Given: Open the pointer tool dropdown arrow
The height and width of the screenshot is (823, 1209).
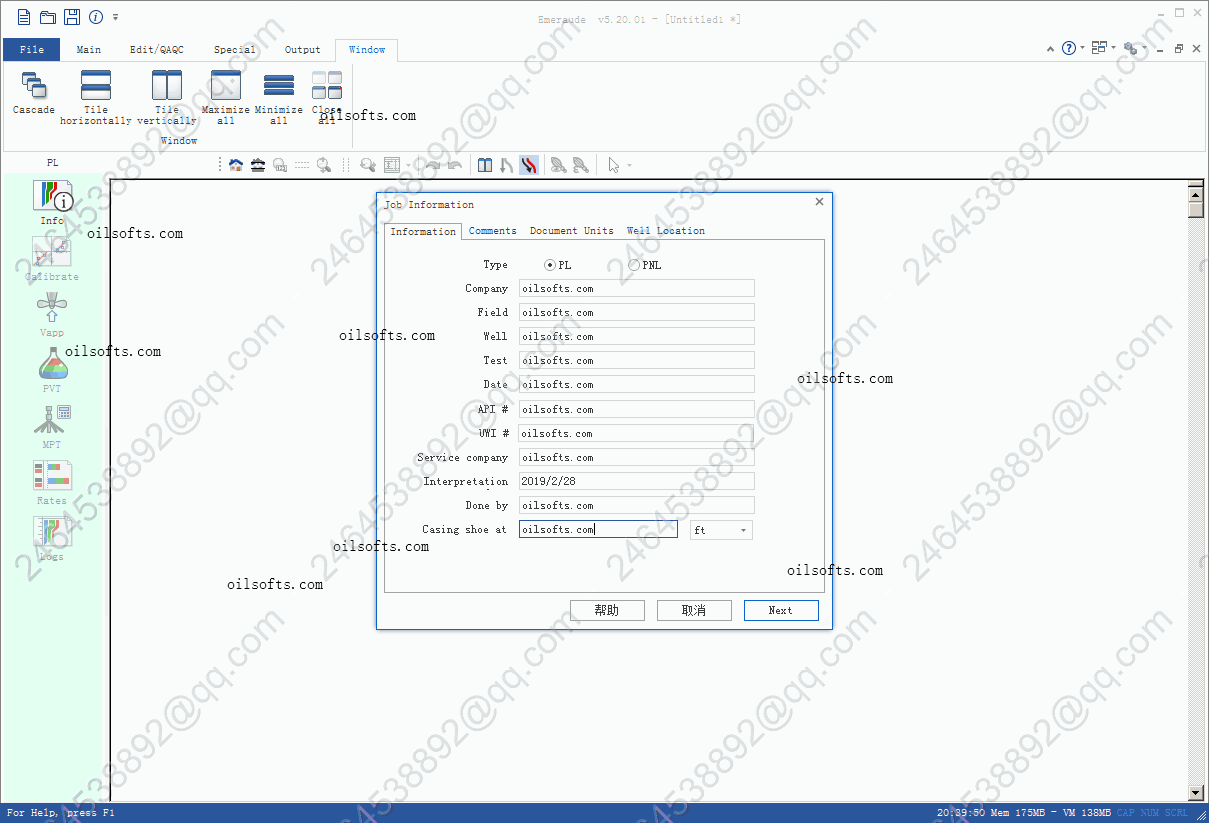Looking at the screenshot, I should point(629,165).
